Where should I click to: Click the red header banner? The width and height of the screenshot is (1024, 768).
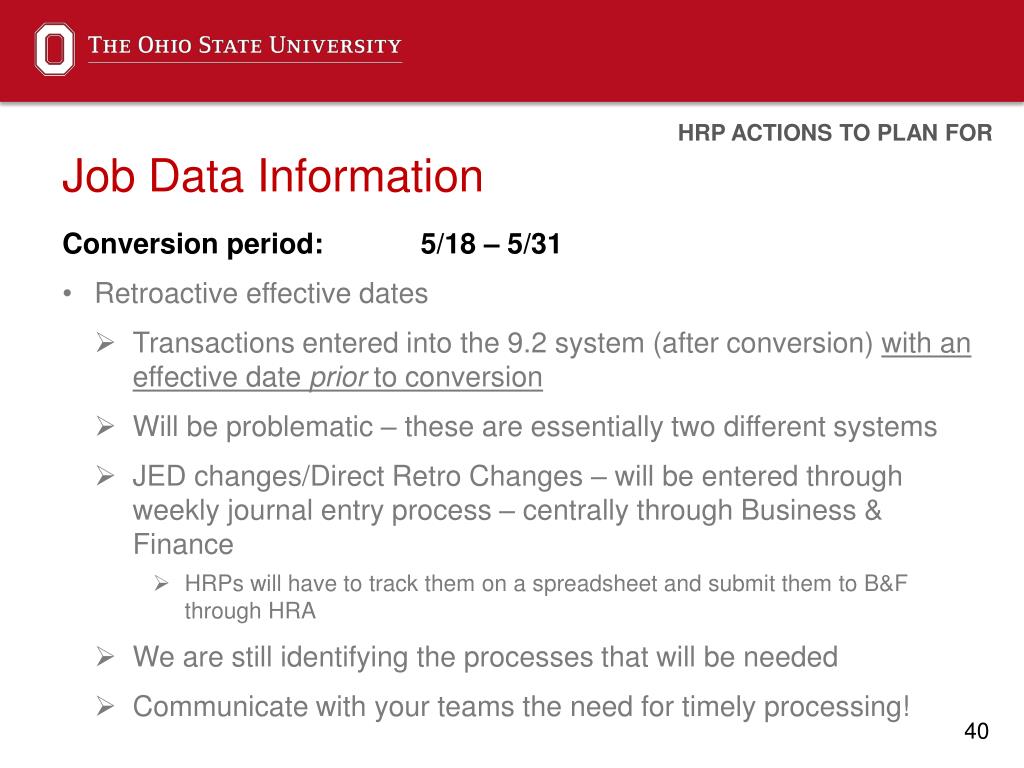[512, 51]
